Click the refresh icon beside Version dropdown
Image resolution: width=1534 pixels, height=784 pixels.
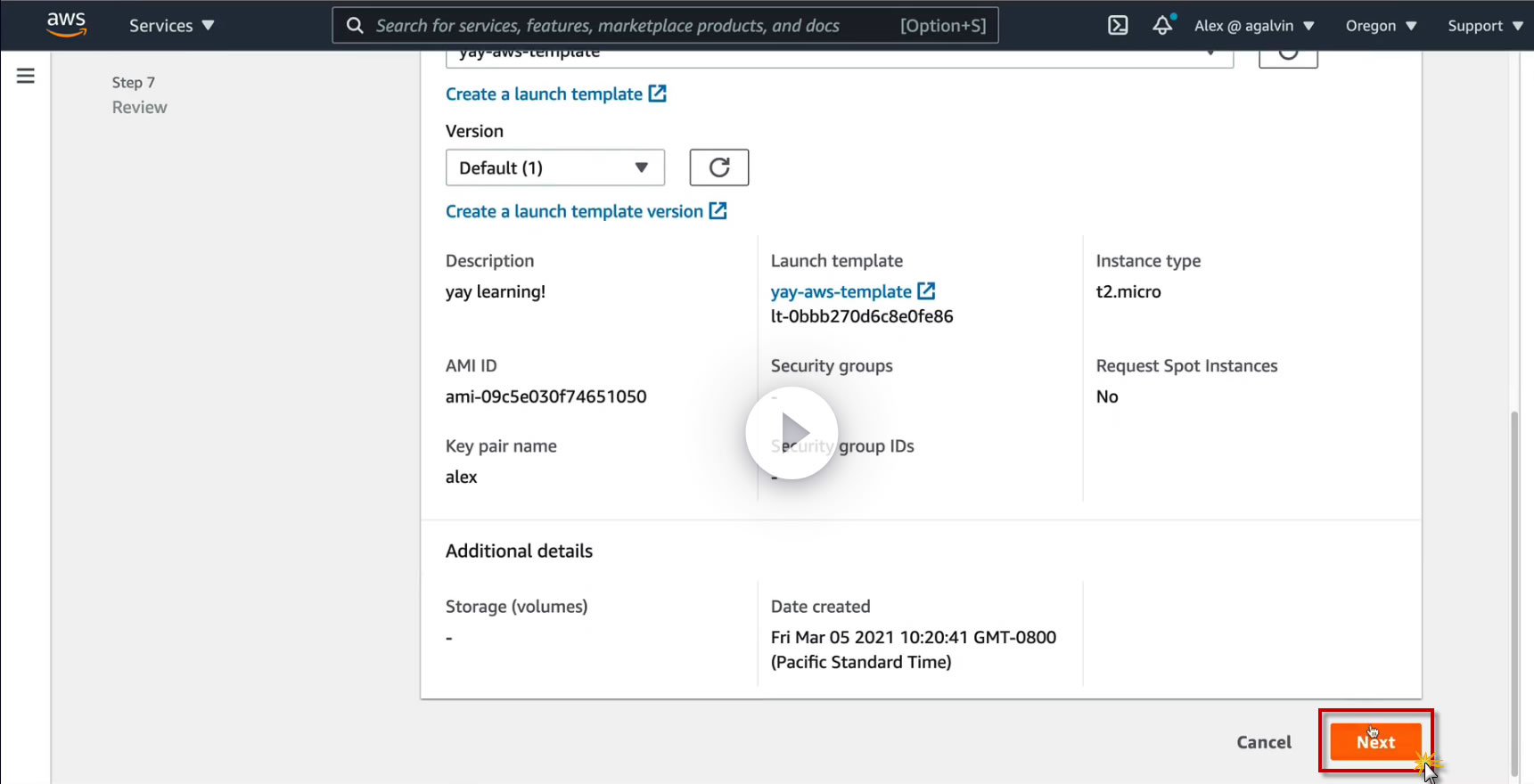pos(718,167)
